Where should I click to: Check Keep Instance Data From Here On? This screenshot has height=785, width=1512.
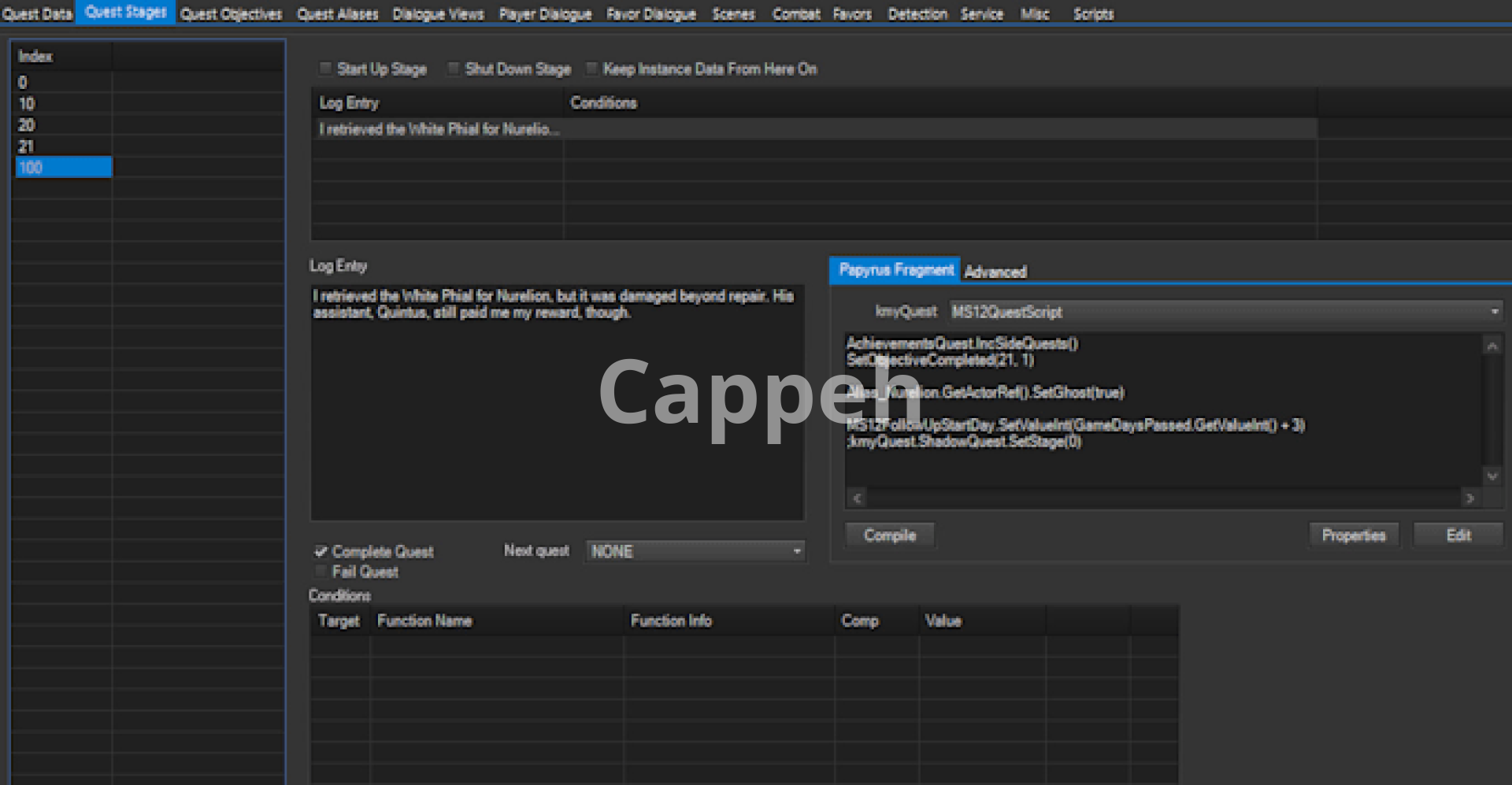(591, 69)
